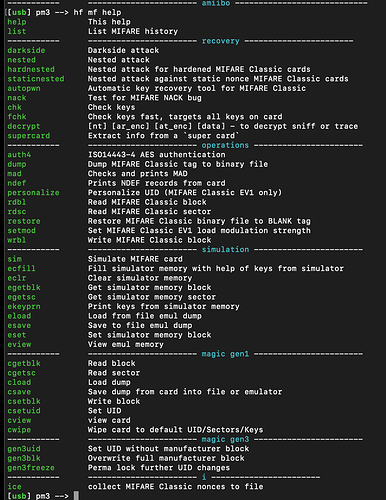This screenshot has width=386, height=500.
Task: Select the gen3freeze command name
Action: click(x=31, y=468)
